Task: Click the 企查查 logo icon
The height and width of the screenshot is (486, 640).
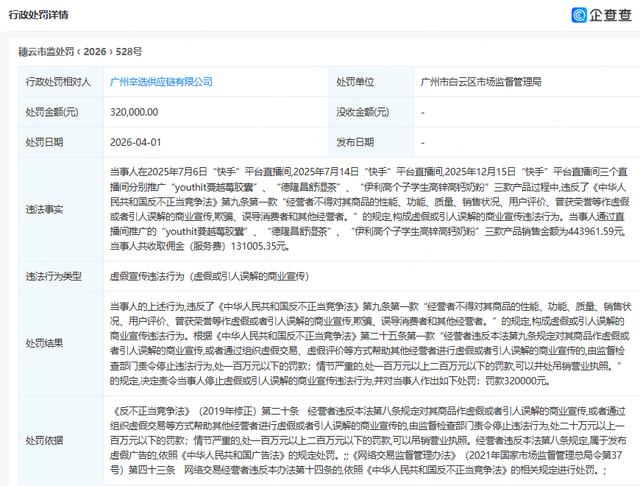Action: coord(579,15)
